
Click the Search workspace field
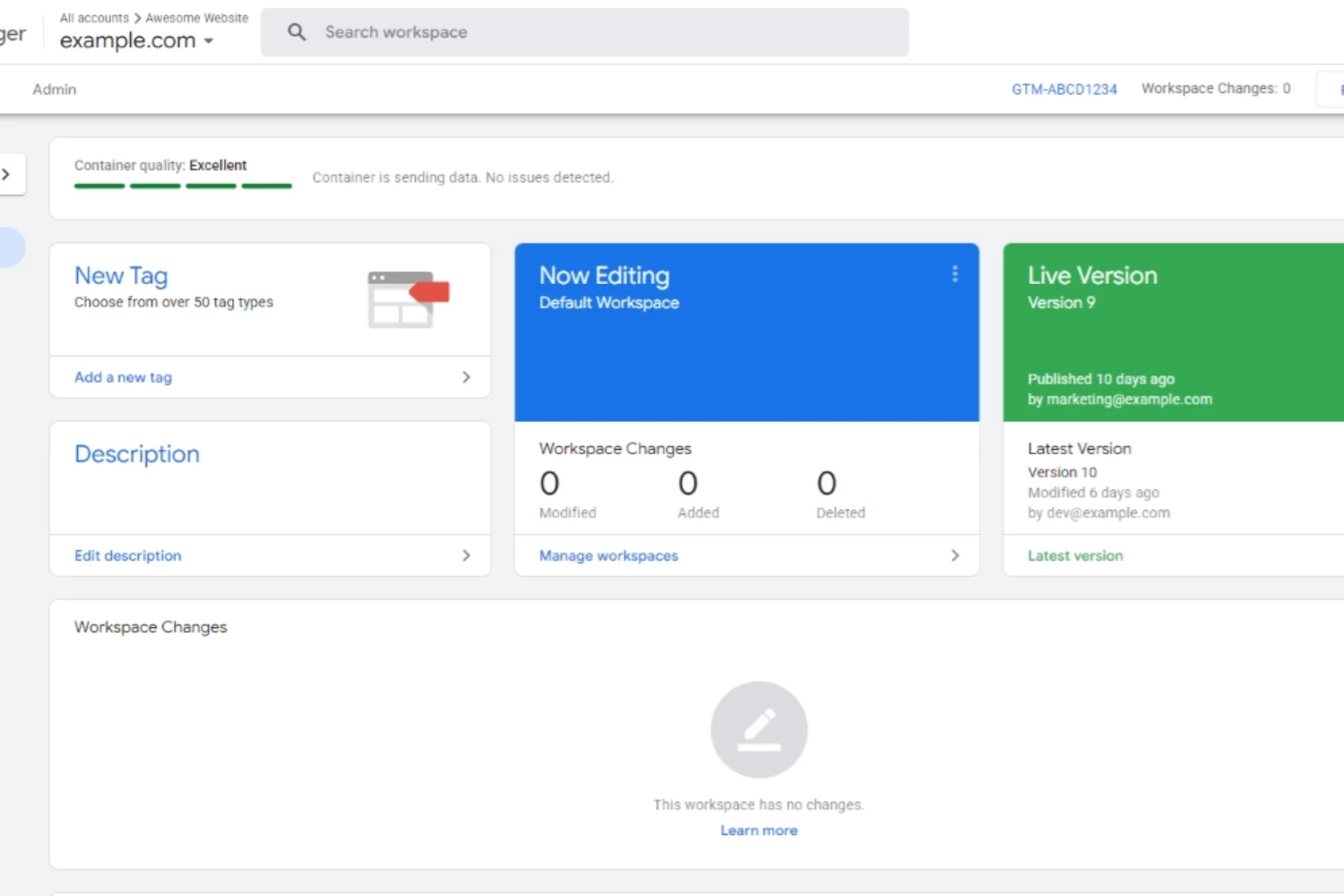tap(584, 32)
